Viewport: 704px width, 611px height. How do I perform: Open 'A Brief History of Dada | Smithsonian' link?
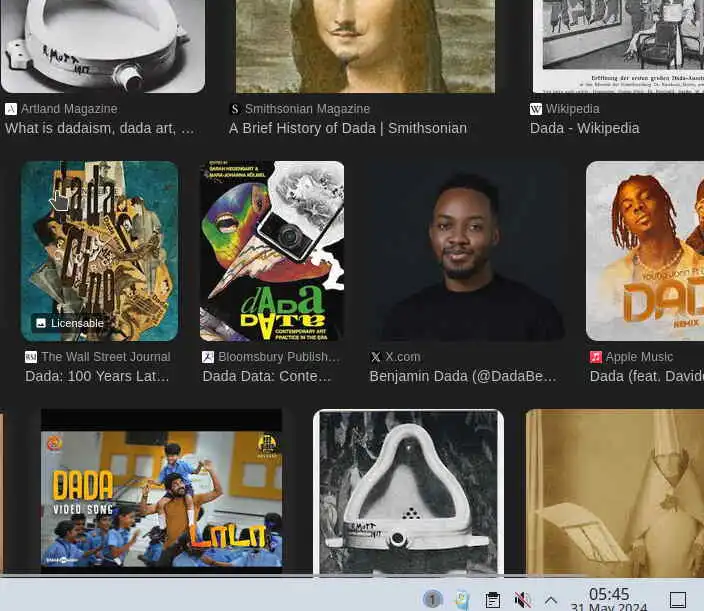click(348, 128)
